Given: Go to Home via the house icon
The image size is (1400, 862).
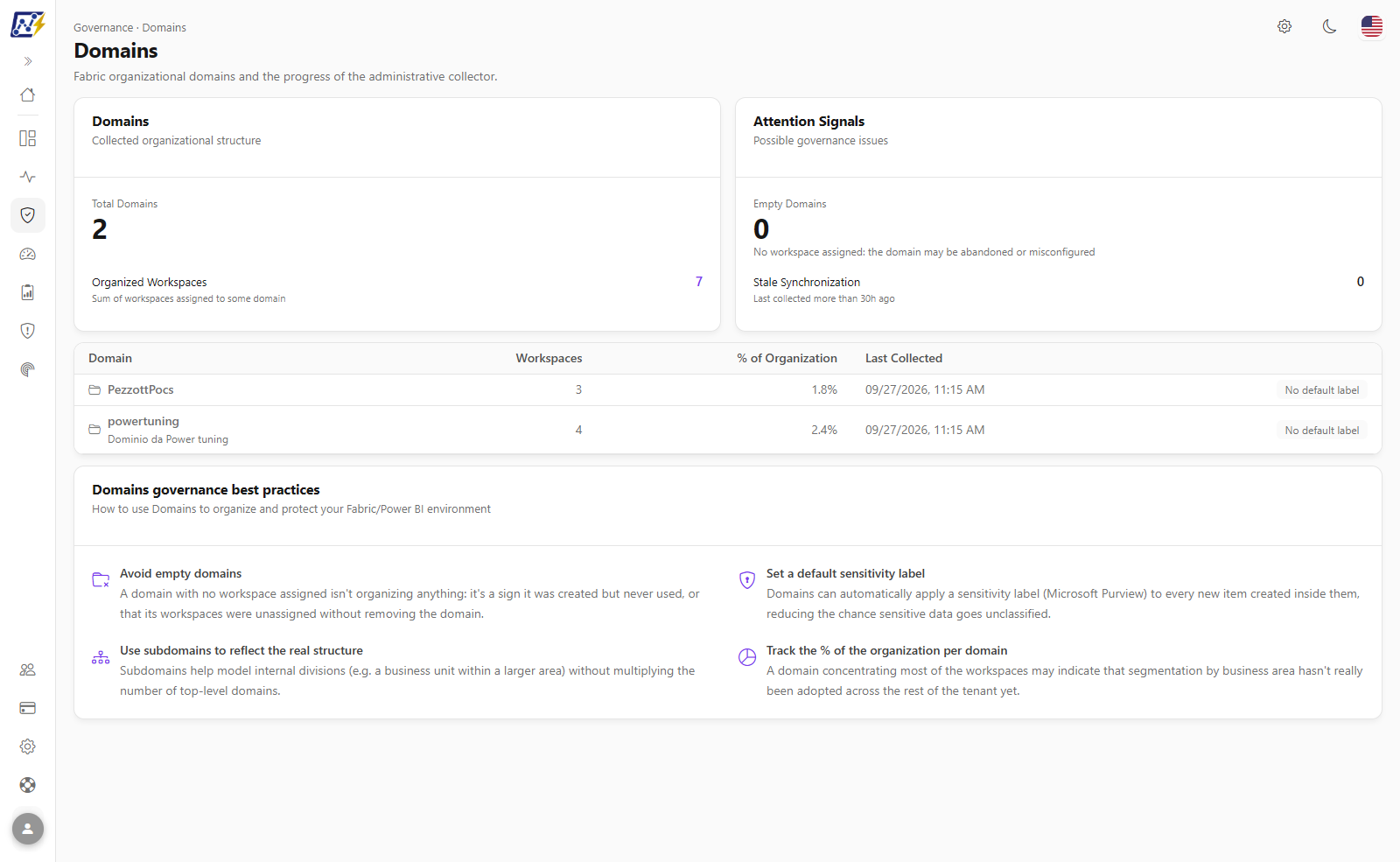Looking at the screenshot, I should click(x=28, y=95).
